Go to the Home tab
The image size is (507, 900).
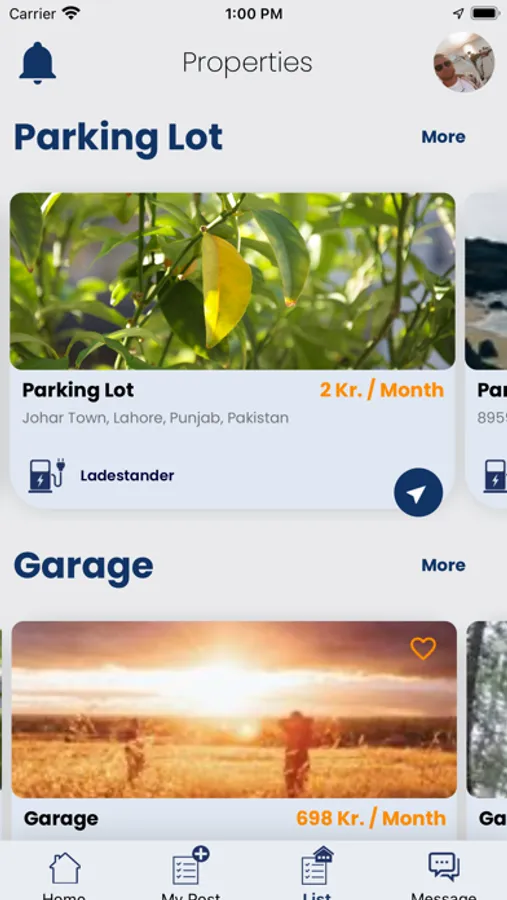(x=64, y=875)
